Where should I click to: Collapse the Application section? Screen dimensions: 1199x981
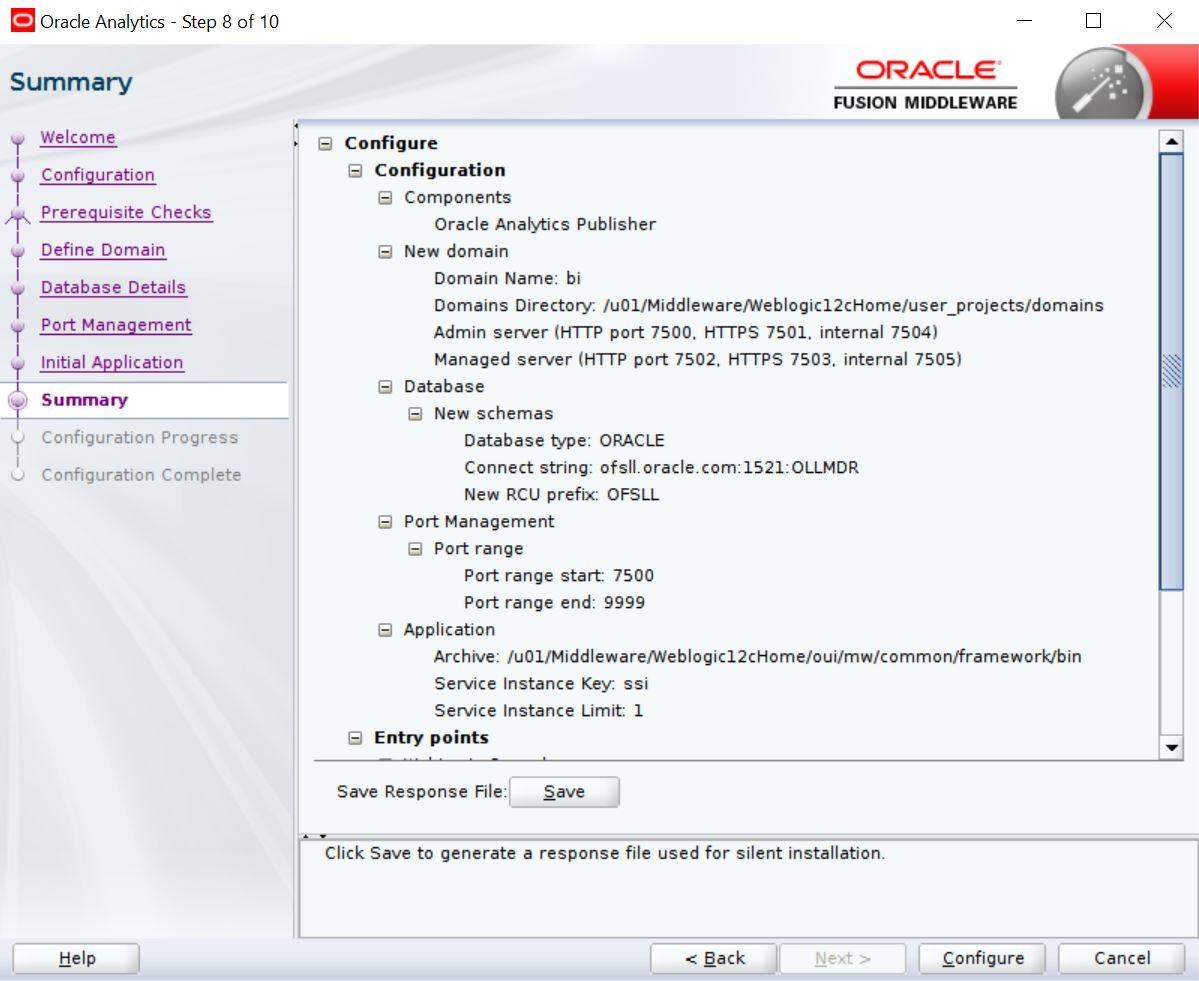click(385, 630)
